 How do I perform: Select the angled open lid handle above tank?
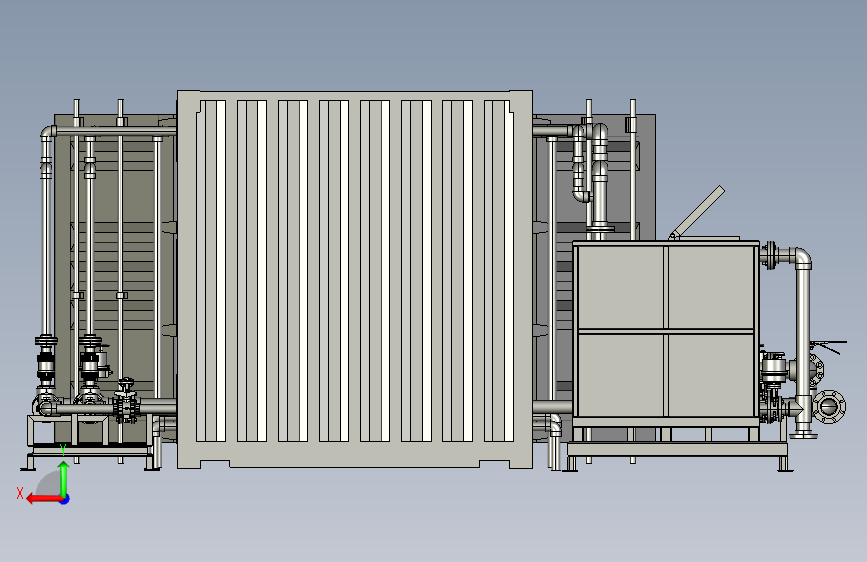coord(697,213)
